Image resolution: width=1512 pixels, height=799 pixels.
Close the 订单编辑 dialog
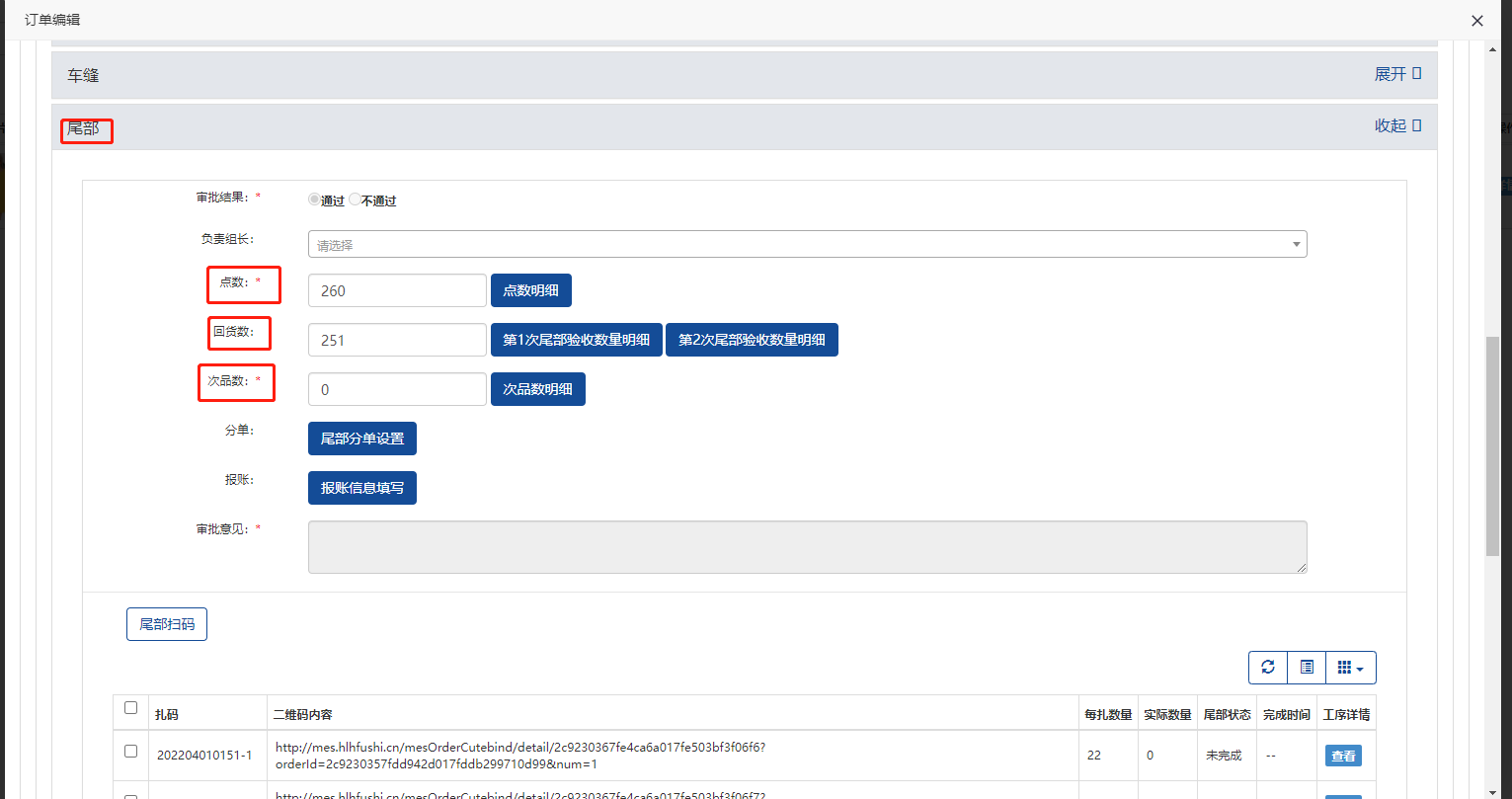point(1477,21)
